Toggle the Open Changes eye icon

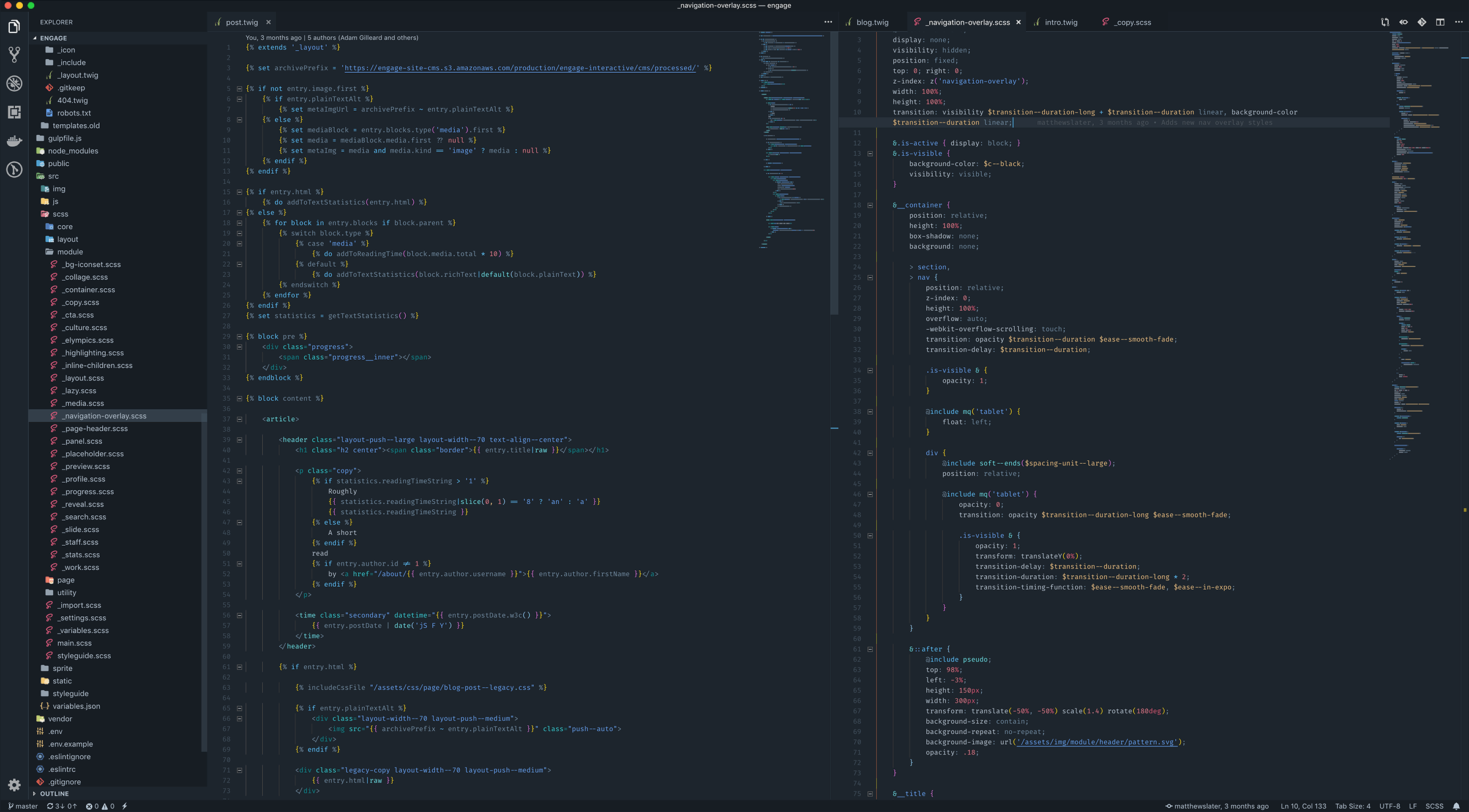pyautogui.click(x=1404, y=22)
